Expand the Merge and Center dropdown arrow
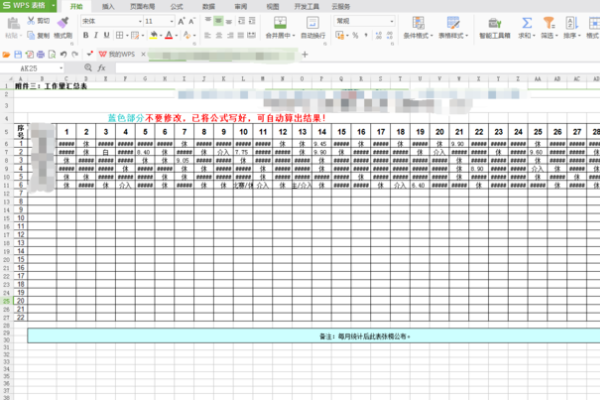The image size is (600, 400). point(293,36)
